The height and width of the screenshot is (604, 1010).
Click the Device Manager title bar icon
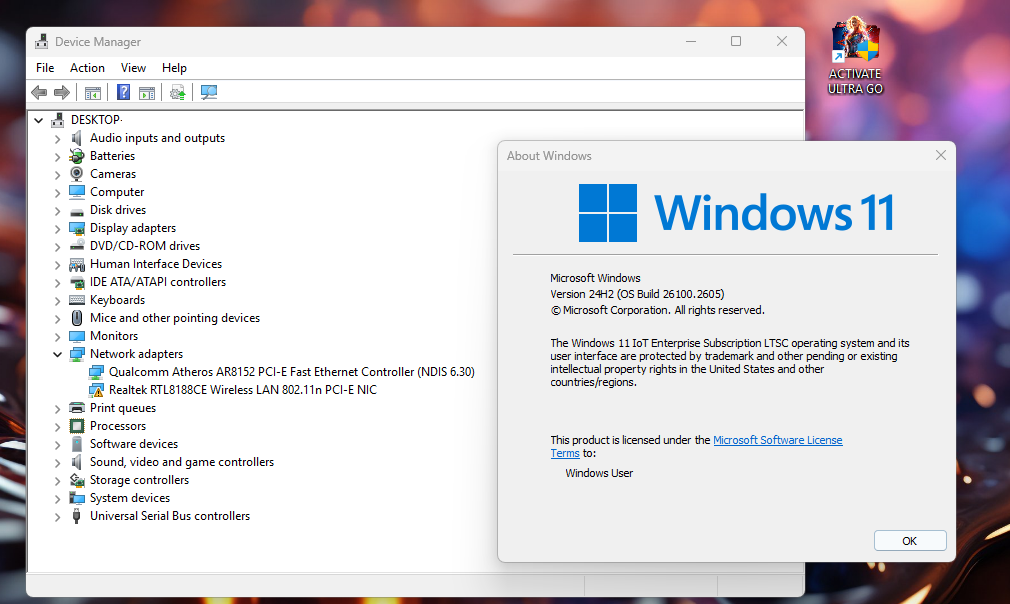[42, 41]
